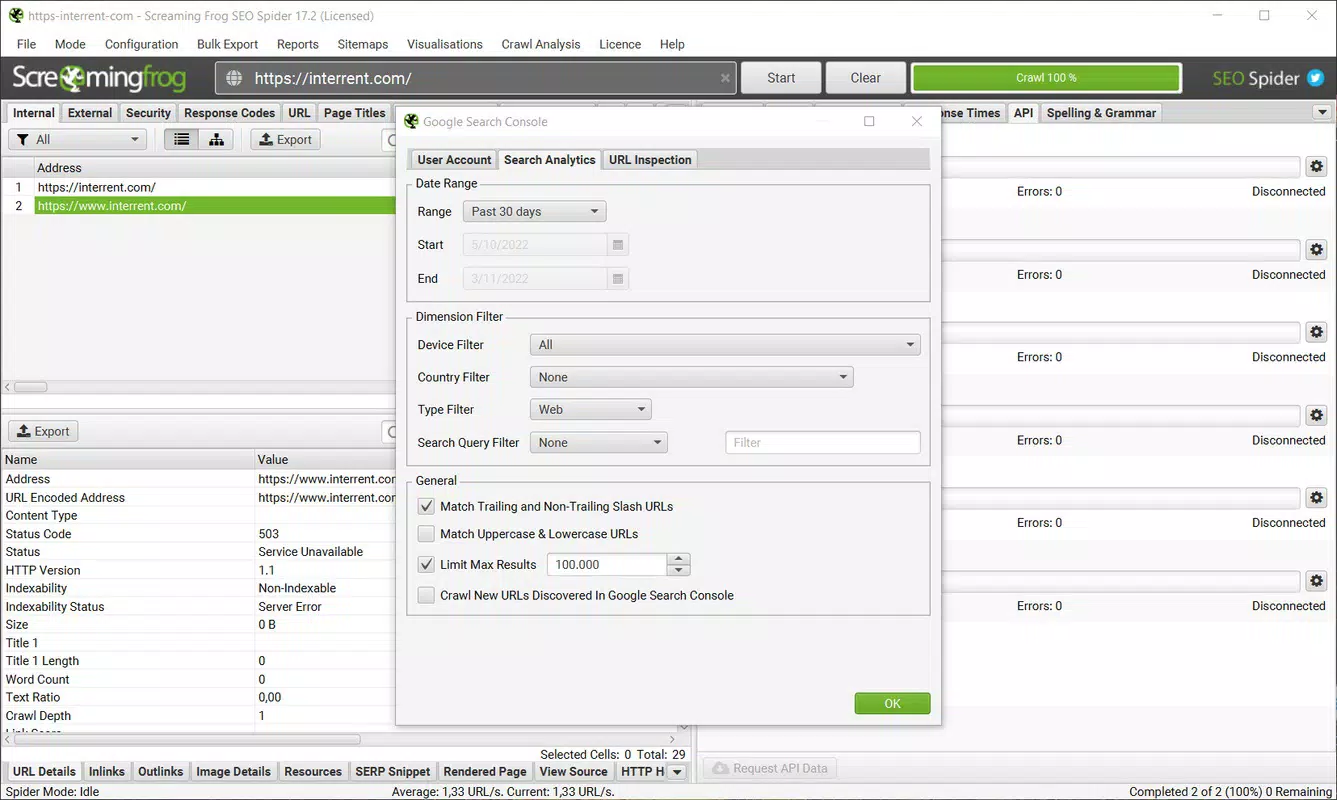Open the Crawl Analysis menu
Viewport: 1337px width, 800px height.
tap(541, 44)
